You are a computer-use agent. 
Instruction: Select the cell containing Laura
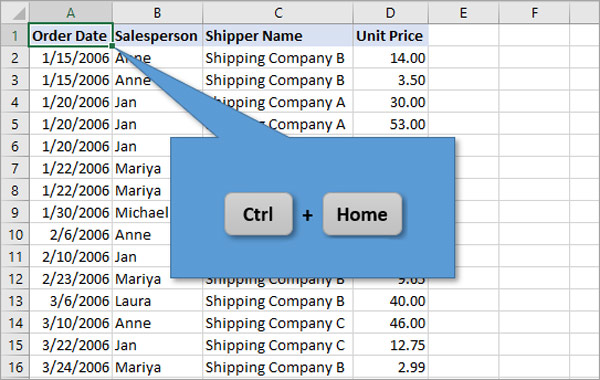pos(158,301)
